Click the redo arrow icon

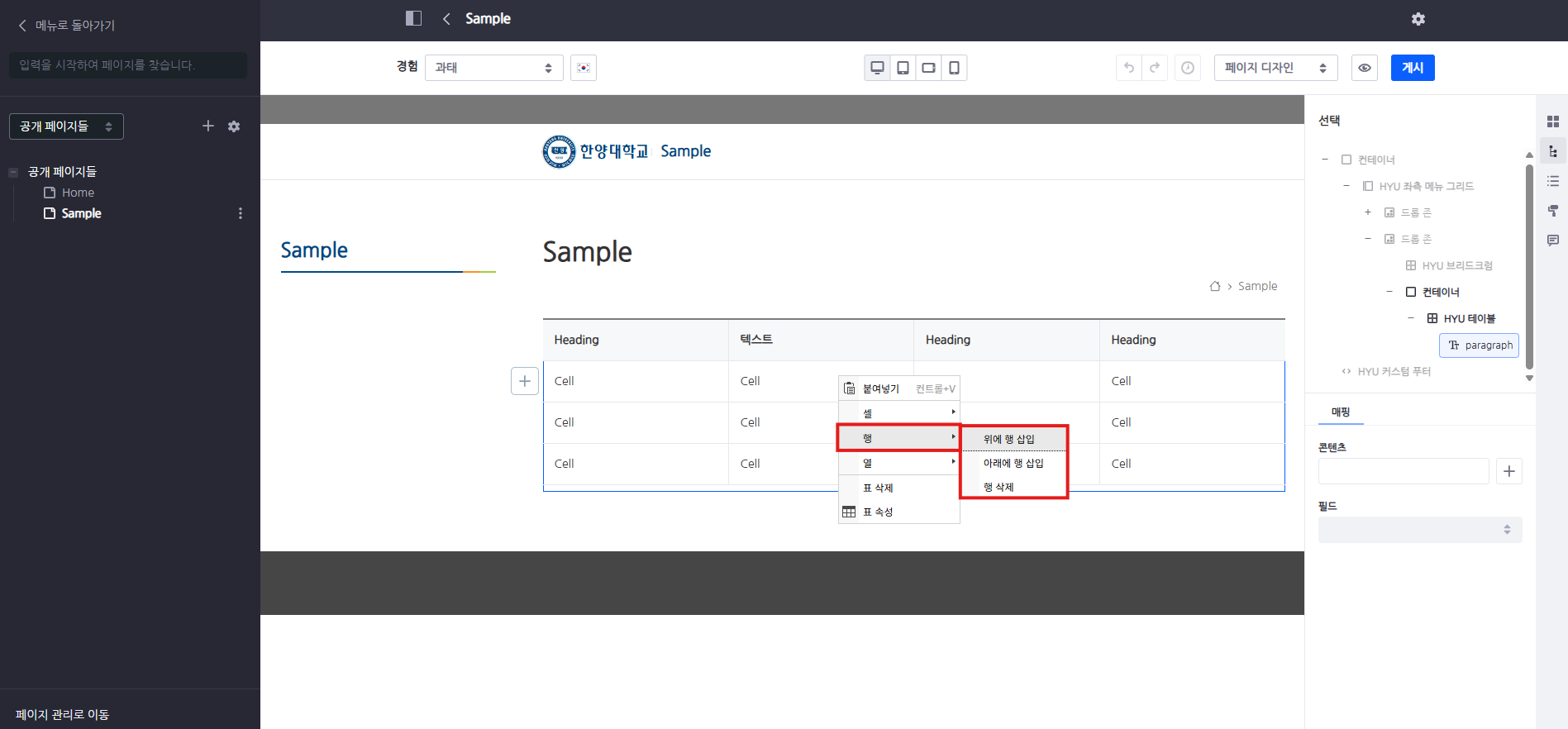tap(1155, 68)
